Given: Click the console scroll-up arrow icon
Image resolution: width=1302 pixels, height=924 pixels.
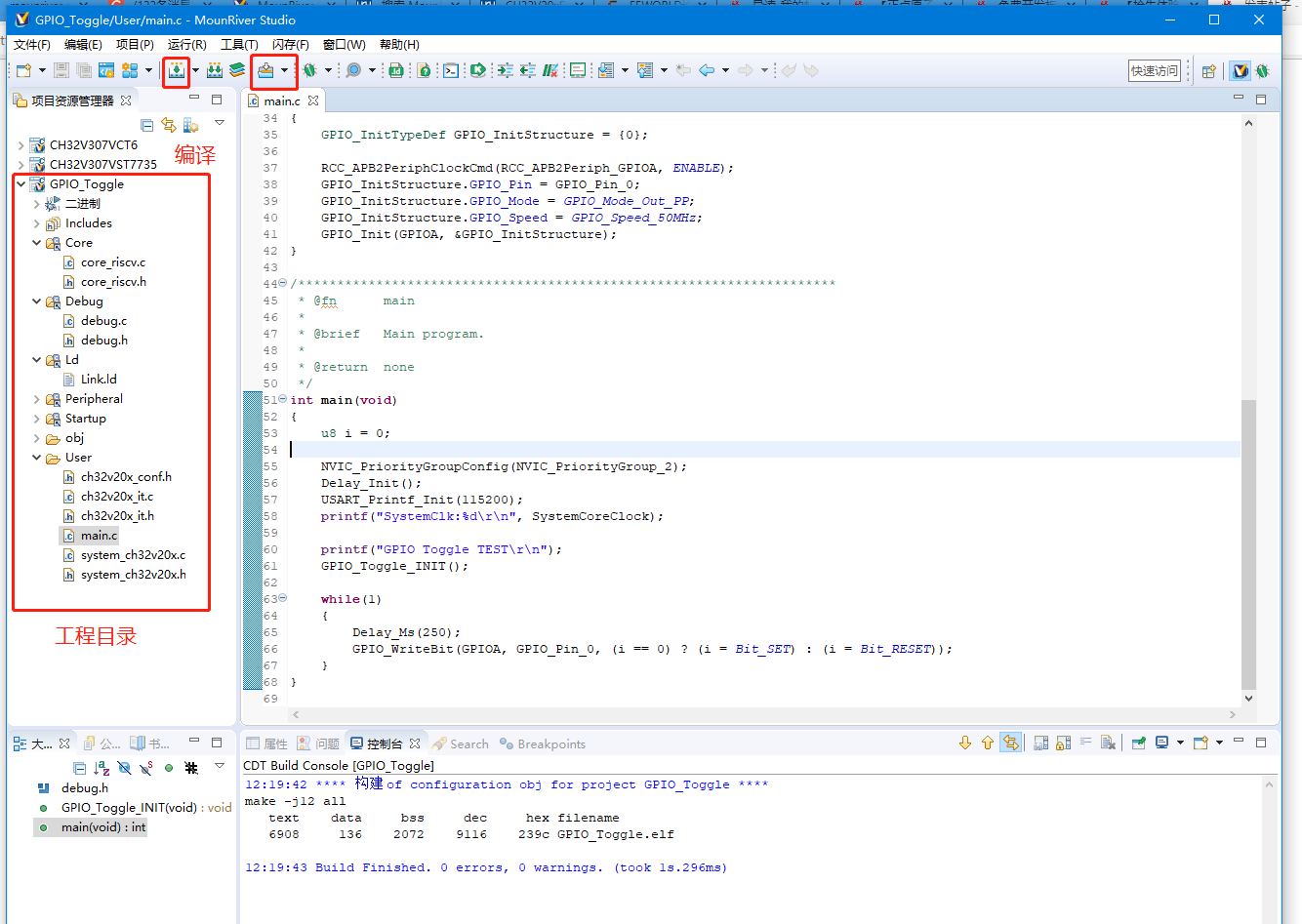Looking at the screenshot, I should coord(988,743).
